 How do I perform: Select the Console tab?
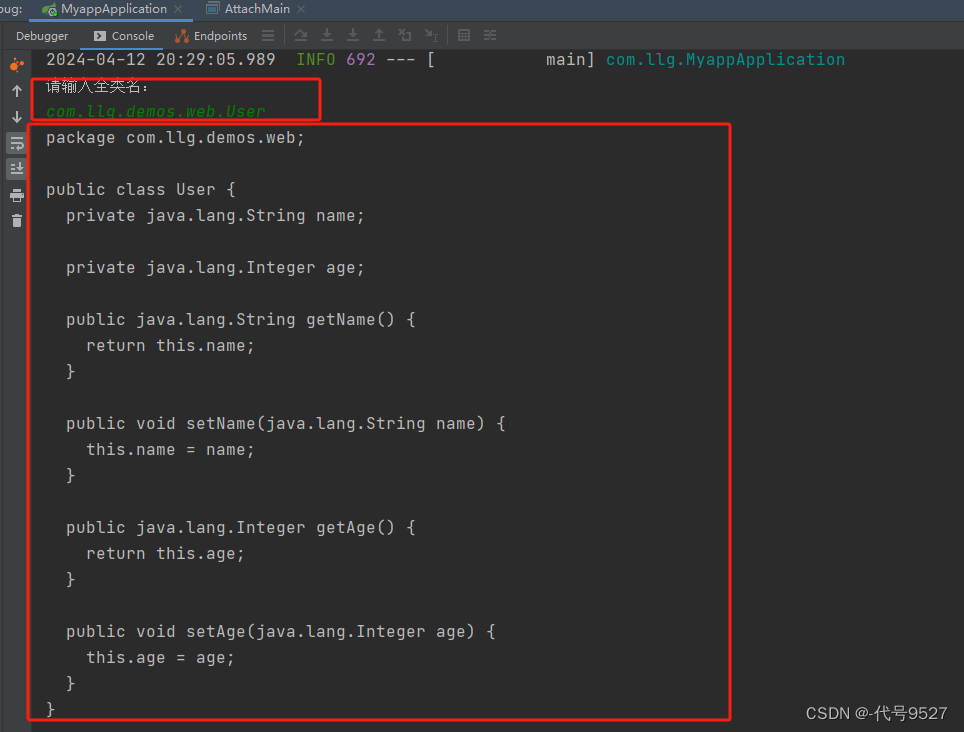(124, 36)
